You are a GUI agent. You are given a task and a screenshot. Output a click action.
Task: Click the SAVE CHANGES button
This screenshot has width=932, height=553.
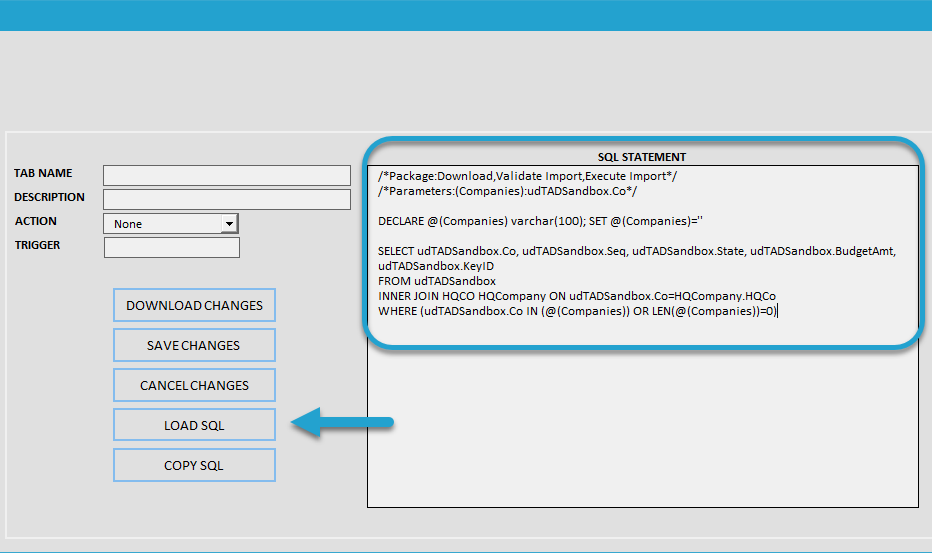pos(194,345)
